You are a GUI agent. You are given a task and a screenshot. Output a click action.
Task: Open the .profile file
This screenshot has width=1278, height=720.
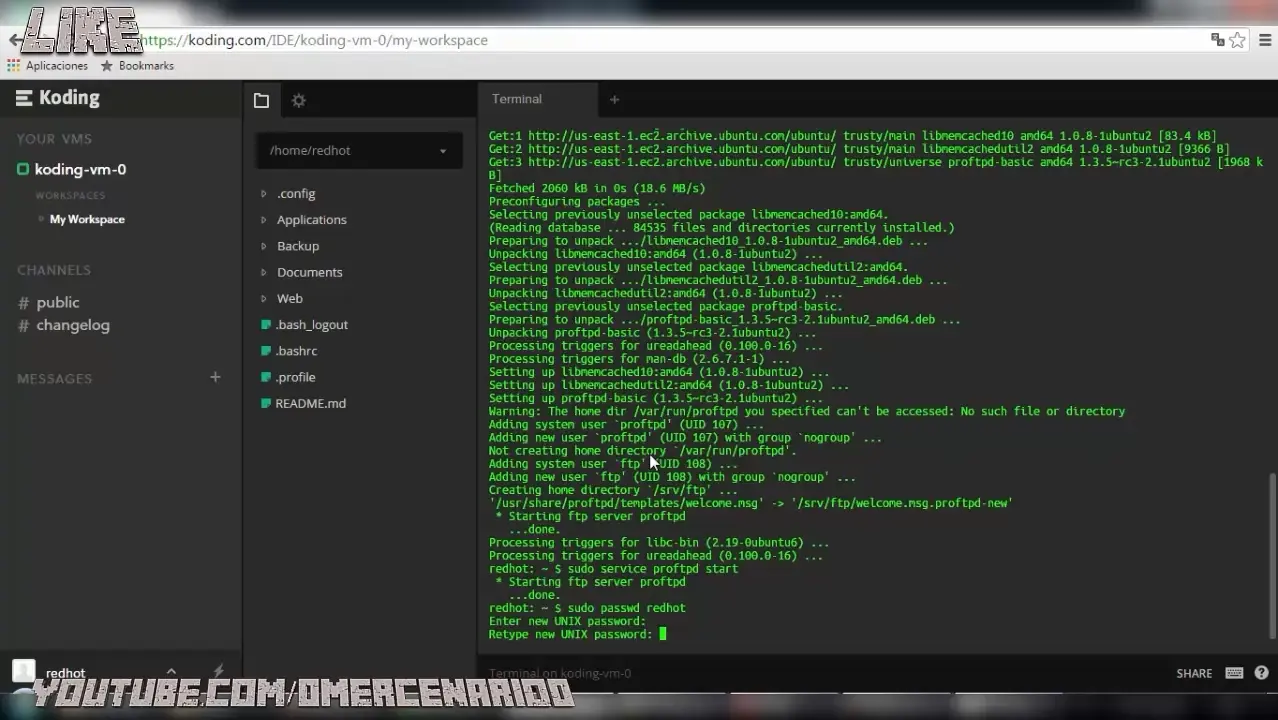(296, 377)
